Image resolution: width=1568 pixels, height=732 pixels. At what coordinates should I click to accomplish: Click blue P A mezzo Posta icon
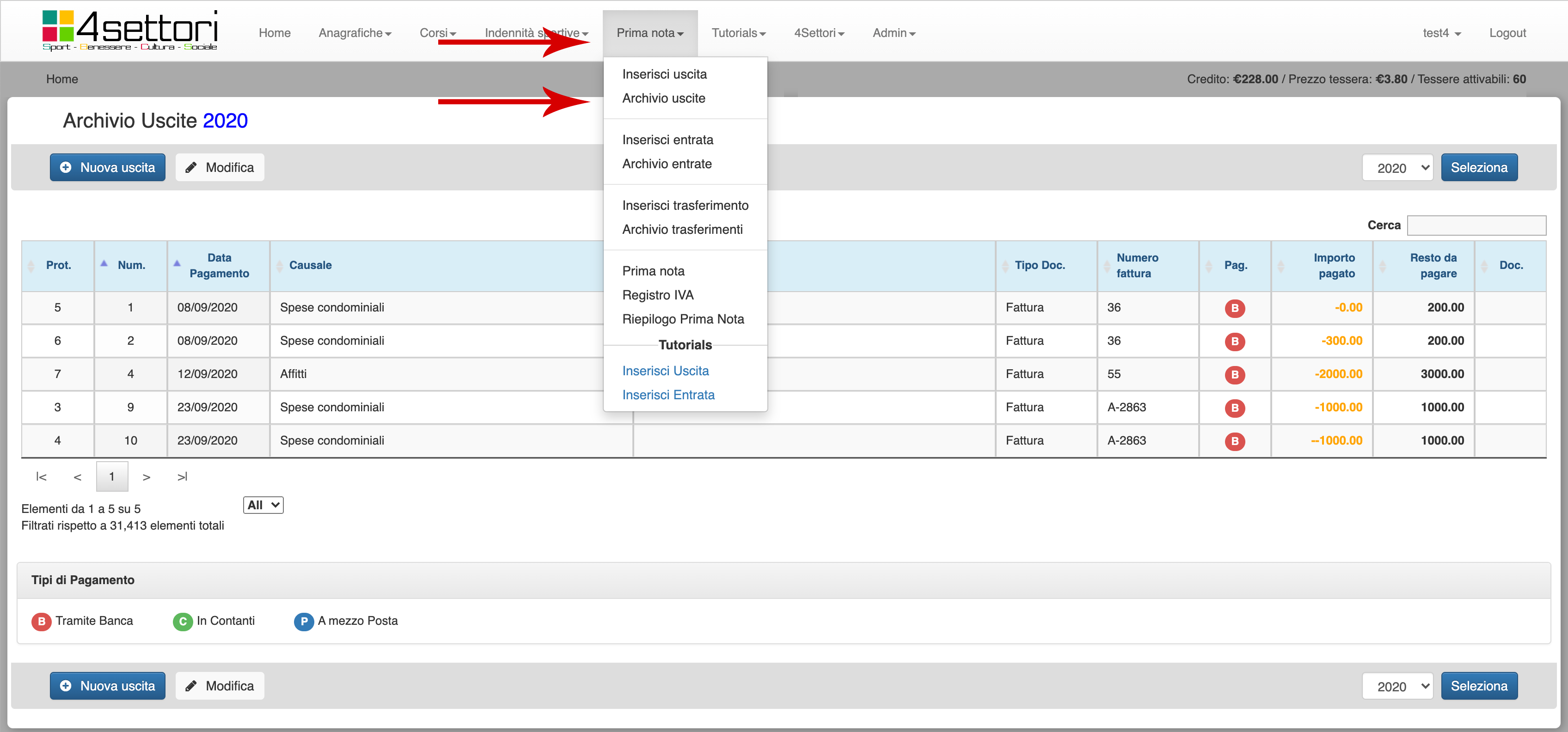coord(303,621)
